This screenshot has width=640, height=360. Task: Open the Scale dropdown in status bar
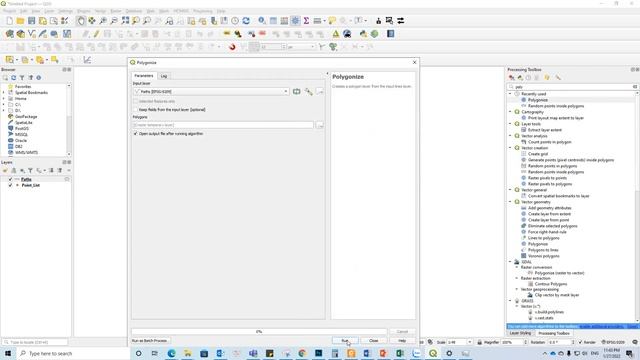pyautogui.click(x=469, y=342)
